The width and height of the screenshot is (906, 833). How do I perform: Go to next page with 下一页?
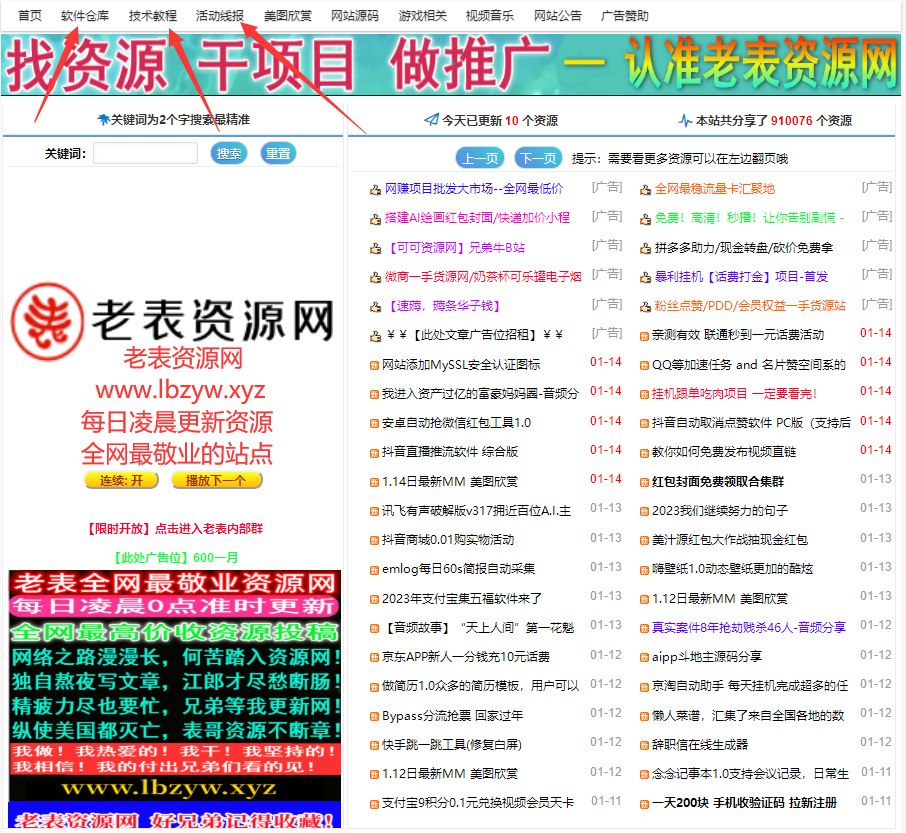click(x=538, y=159)
